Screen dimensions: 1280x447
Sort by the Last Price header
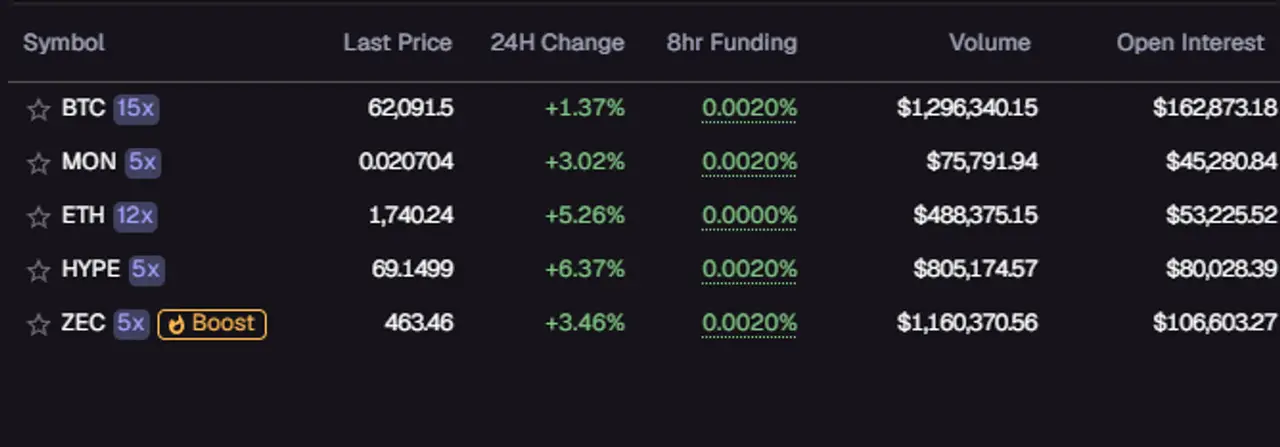pyautogui.click(x=397, y=43)
